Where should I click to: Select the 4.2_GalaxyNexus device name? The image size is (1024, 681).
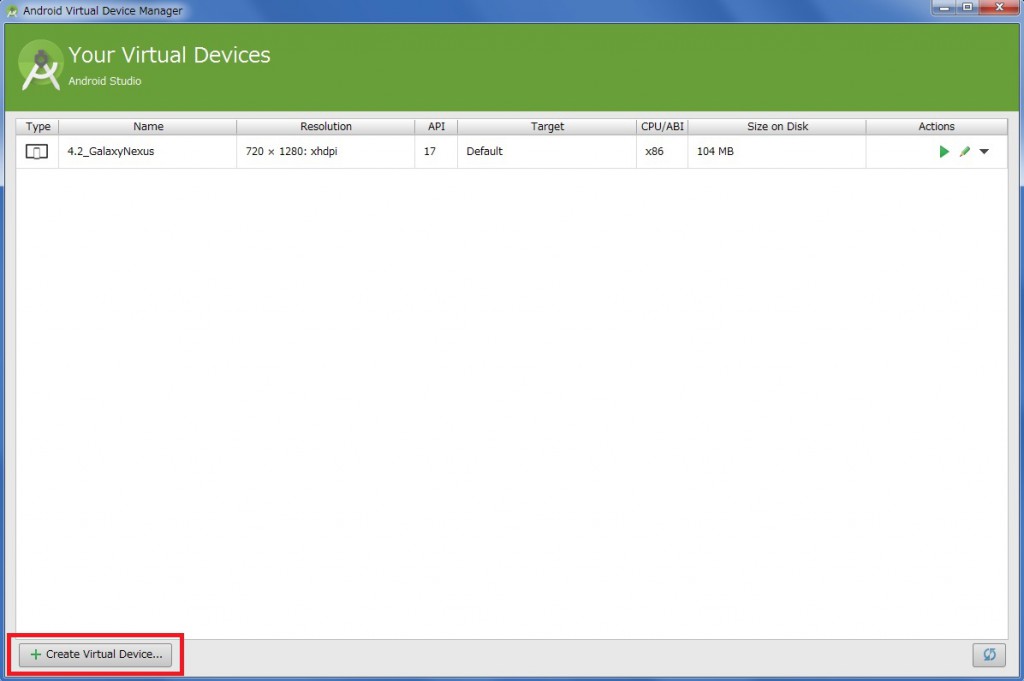point(111,152)
